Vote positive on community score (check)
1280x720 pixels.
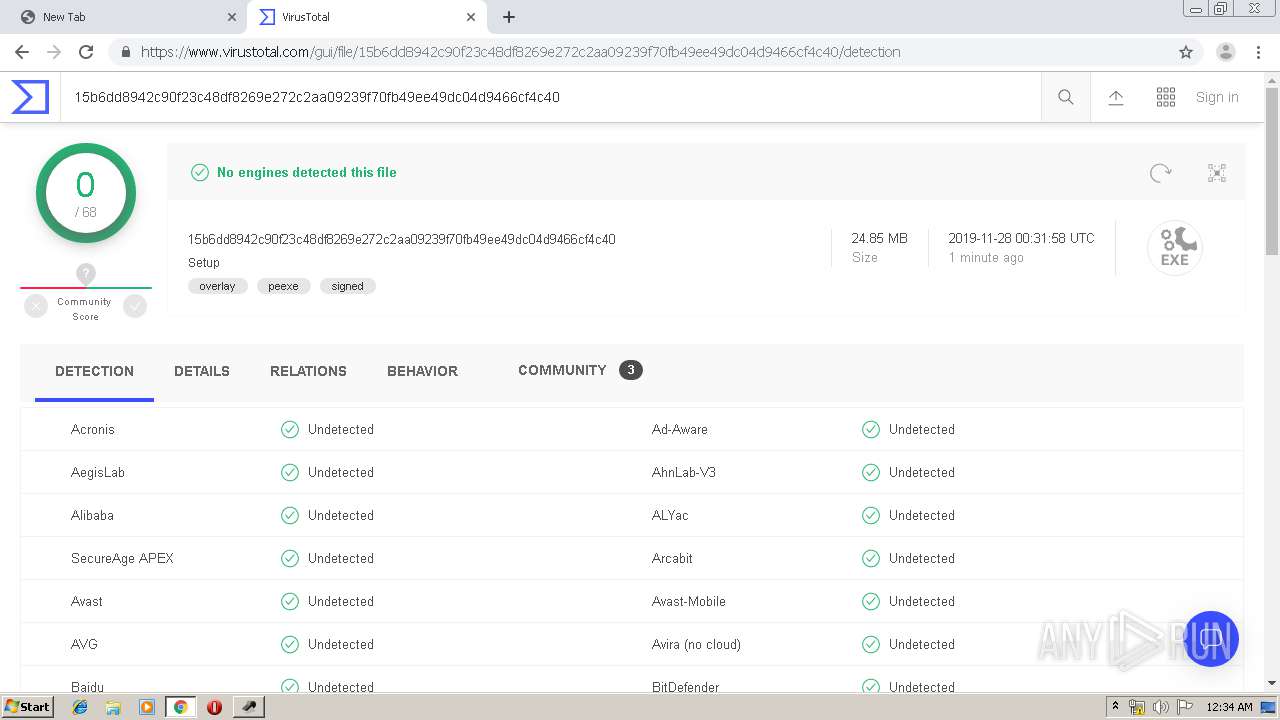click(135, 307)
